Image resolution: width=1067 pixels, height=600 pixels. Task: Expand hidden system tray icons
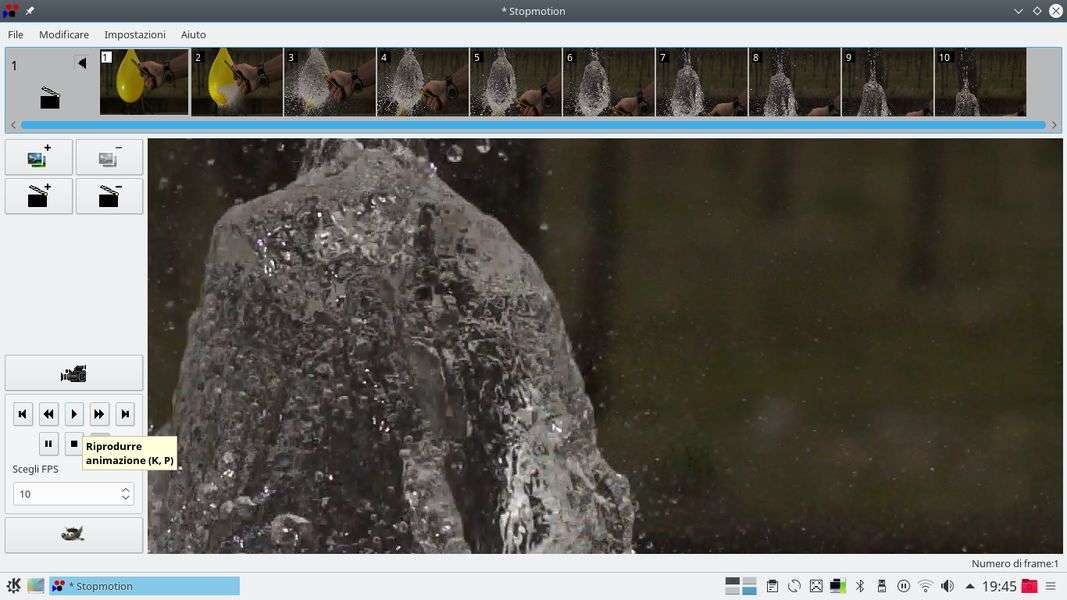coord(970,586)
